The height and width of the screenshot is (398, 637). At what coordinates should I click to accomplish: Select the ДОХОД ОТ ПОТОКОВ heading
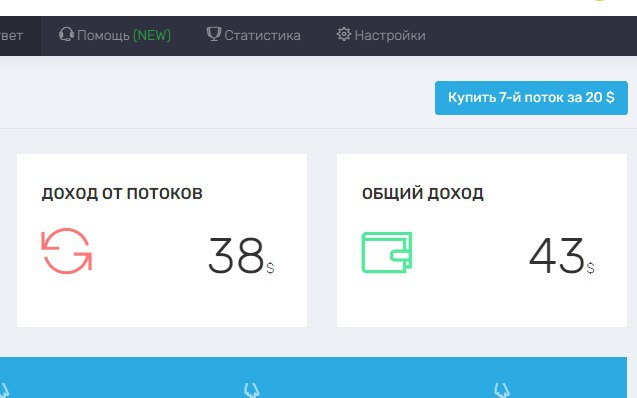click(x=122, y=193)
